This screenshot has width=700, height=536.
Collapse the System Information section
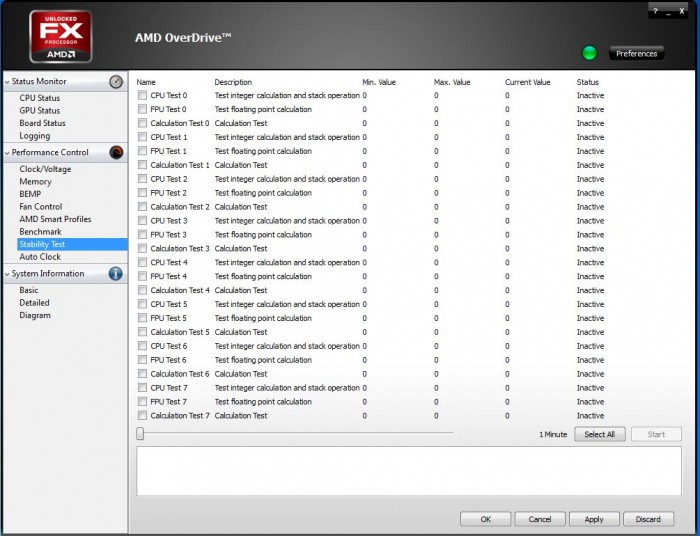pos(7,274)
